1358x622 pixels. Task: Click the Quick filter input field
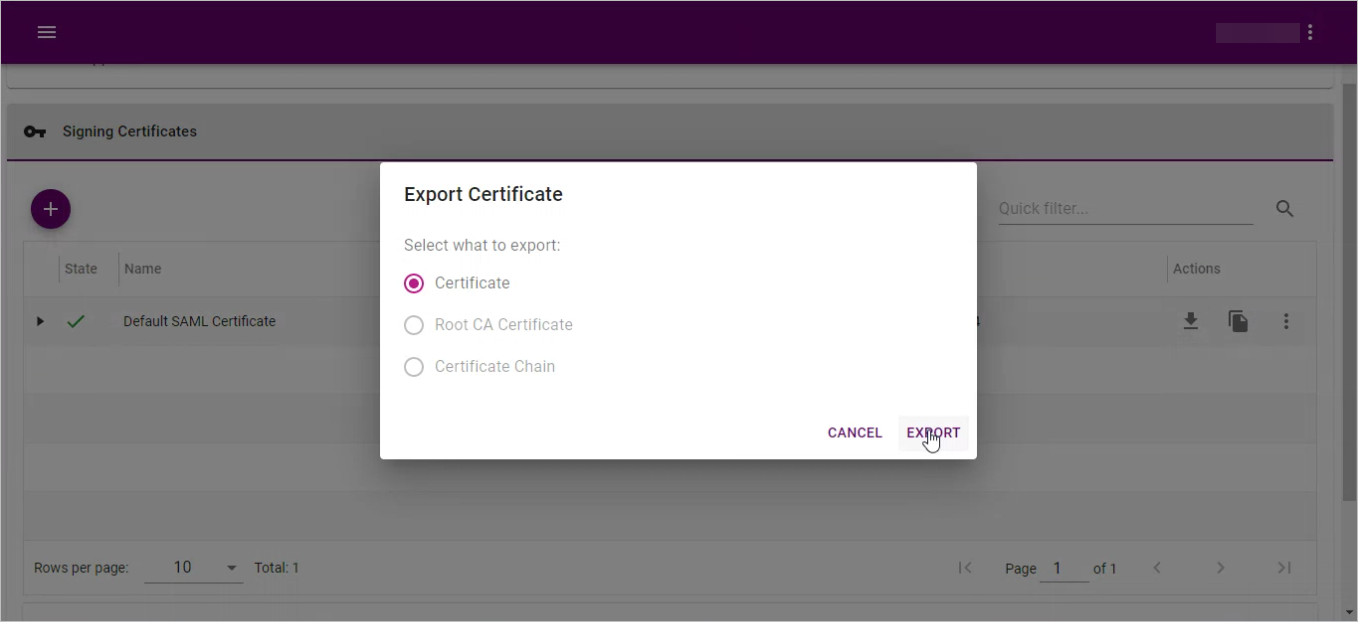pyautogui.click(x=1125, y=209)
